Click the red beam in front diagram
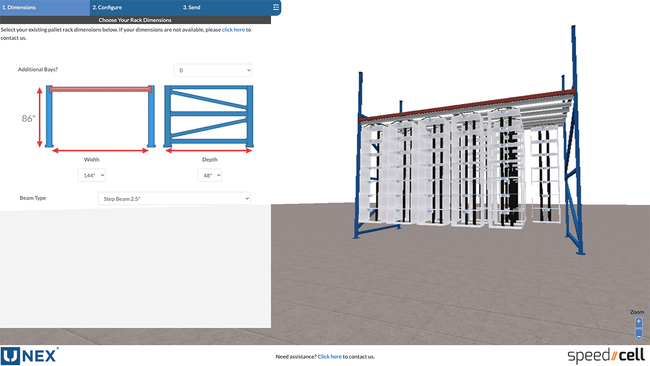 coord(100,89)
